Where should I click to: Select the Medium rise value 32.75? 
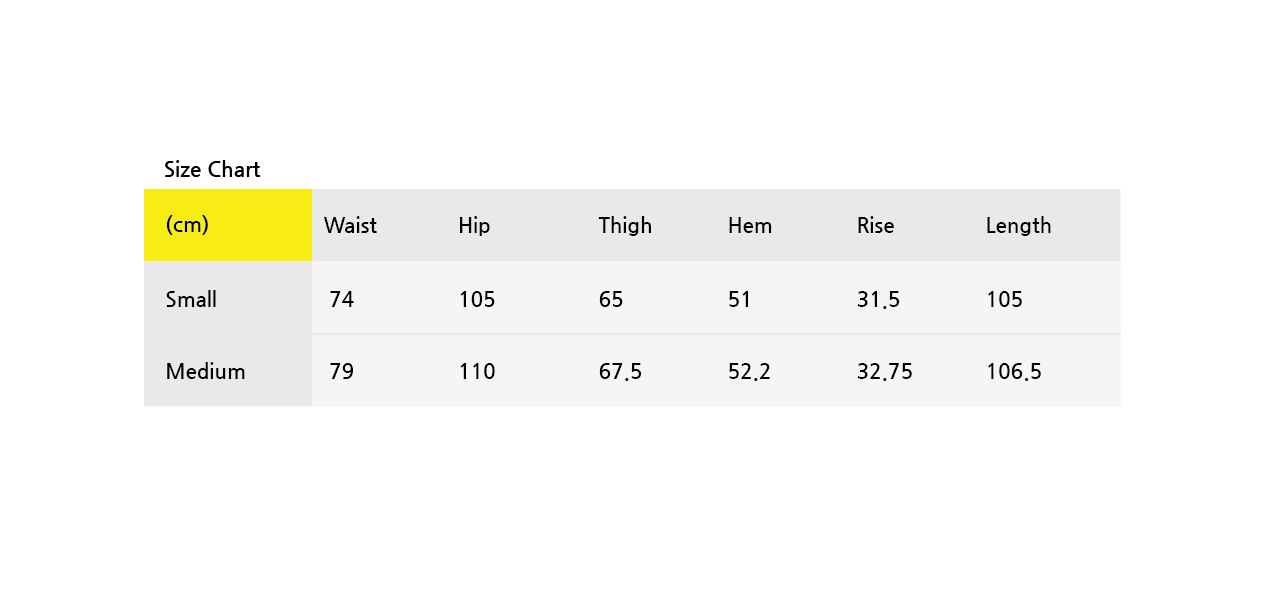885,371
